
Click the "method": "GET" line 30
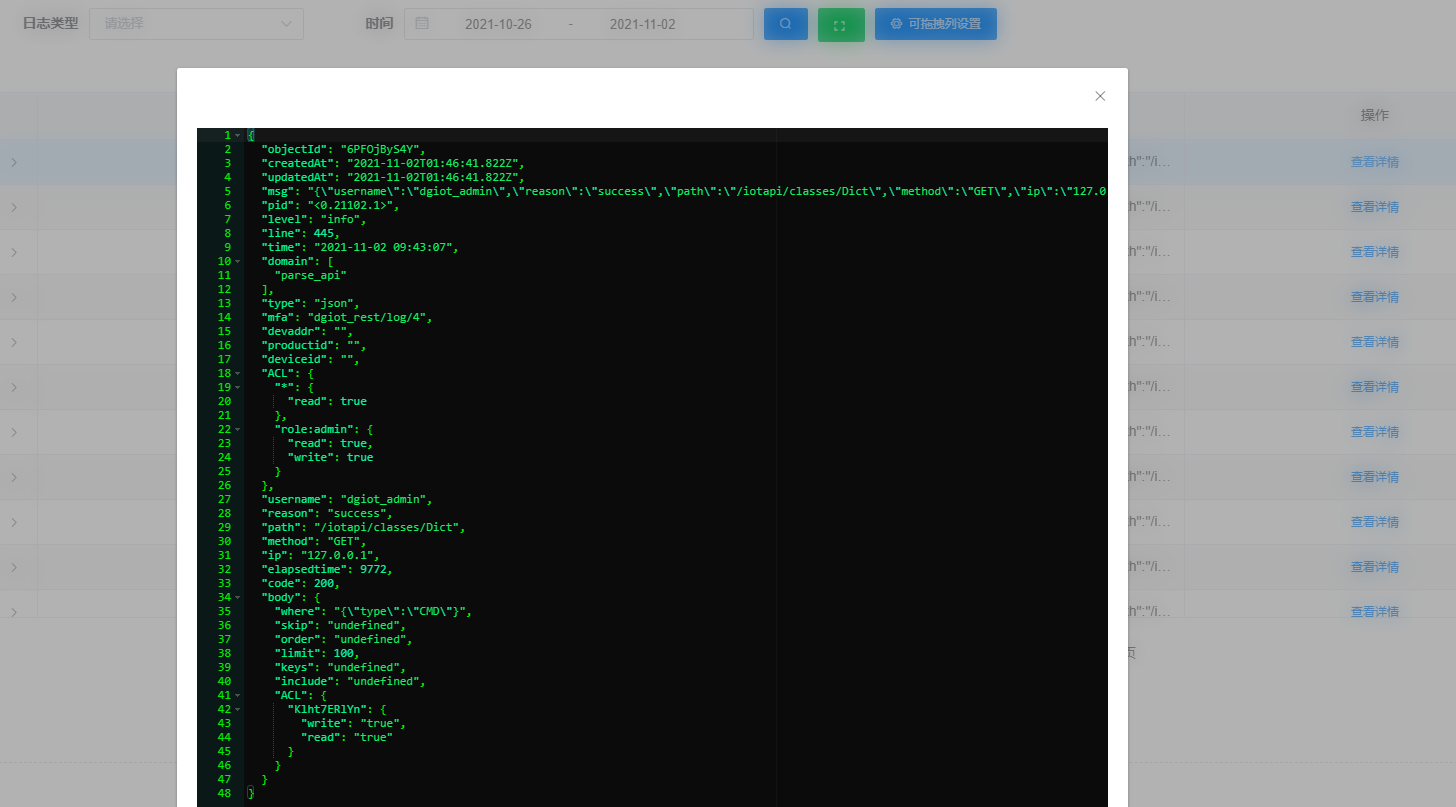(x=314, y=541)
